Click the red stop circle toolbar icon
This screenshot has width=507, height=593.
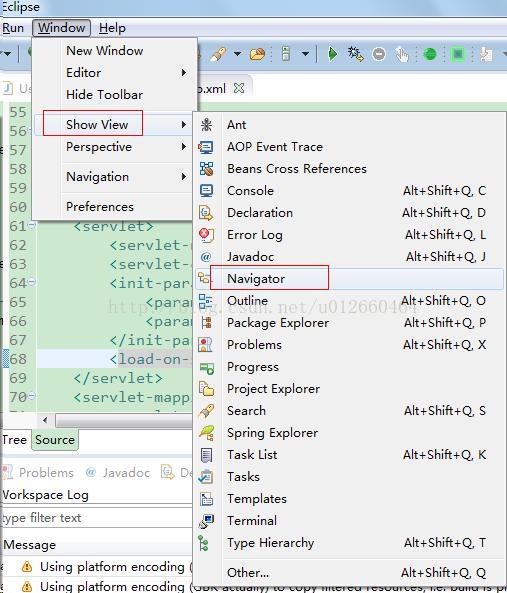click(379, 54)
